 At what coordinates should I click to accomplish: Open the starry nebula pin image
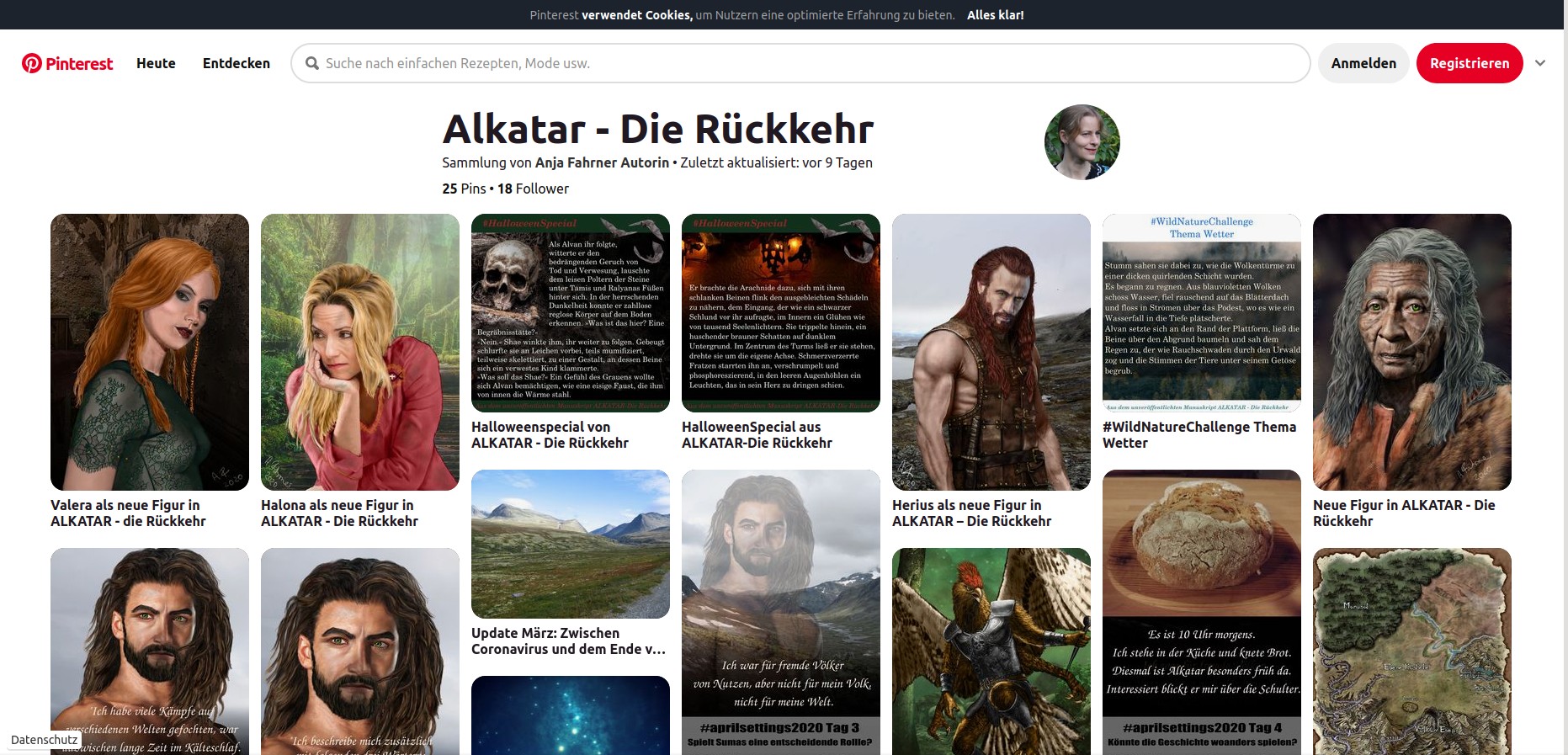(x=571, y=715)
